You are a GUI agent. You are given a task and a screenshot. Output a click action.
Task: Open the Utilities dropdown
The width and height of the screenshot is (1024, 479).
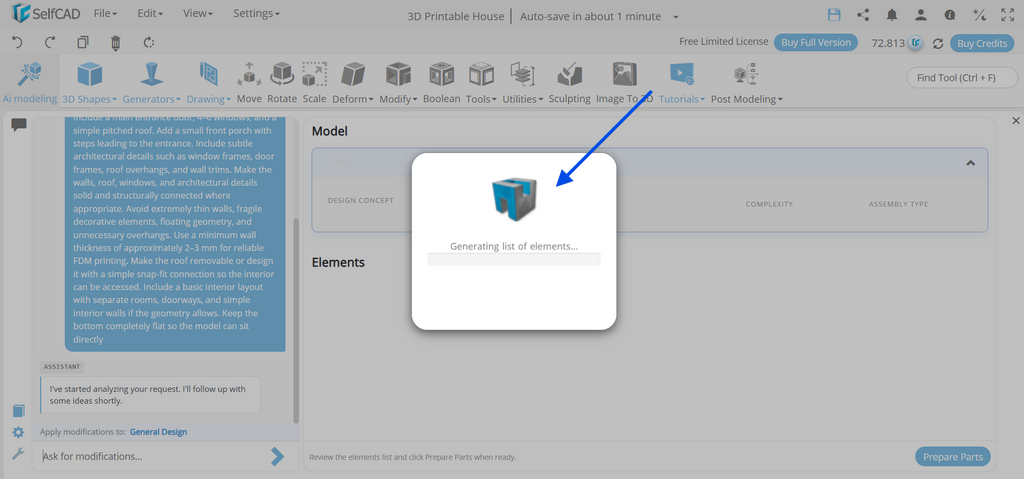[522, 82]
